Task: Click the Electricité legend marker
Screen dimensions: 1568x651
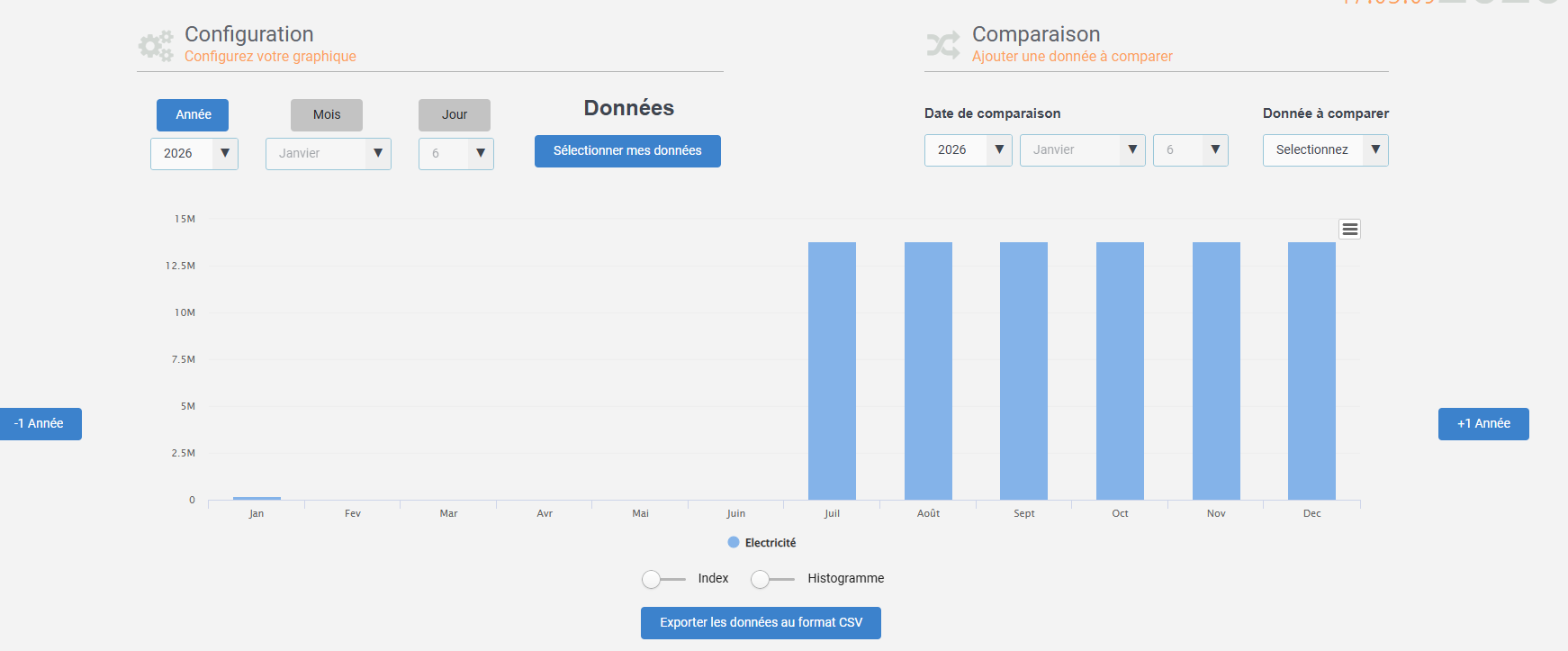Action: pyautogui.click(x=734, y=542)
